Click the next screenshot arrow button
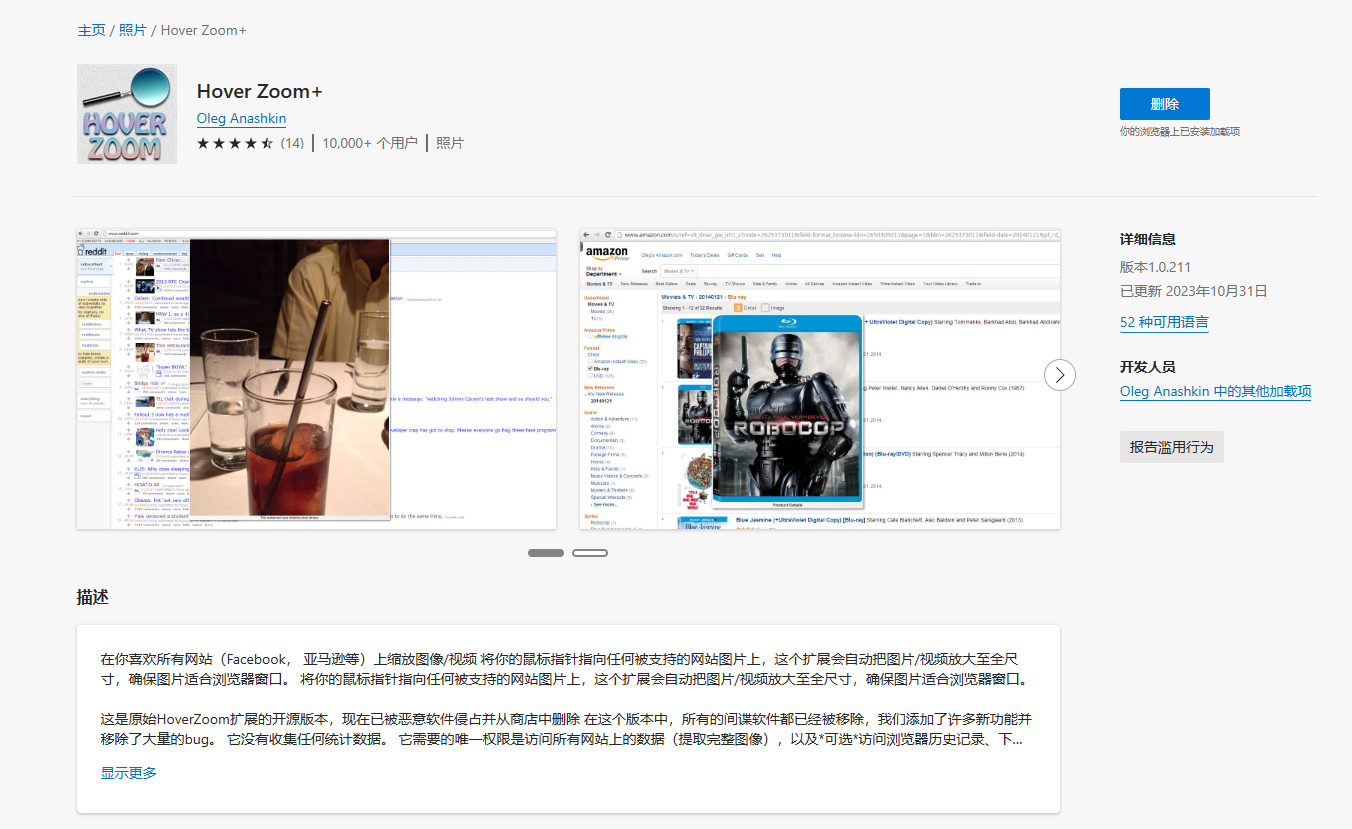This screenshot has height=829, width=1352. tap(1060, 375)
